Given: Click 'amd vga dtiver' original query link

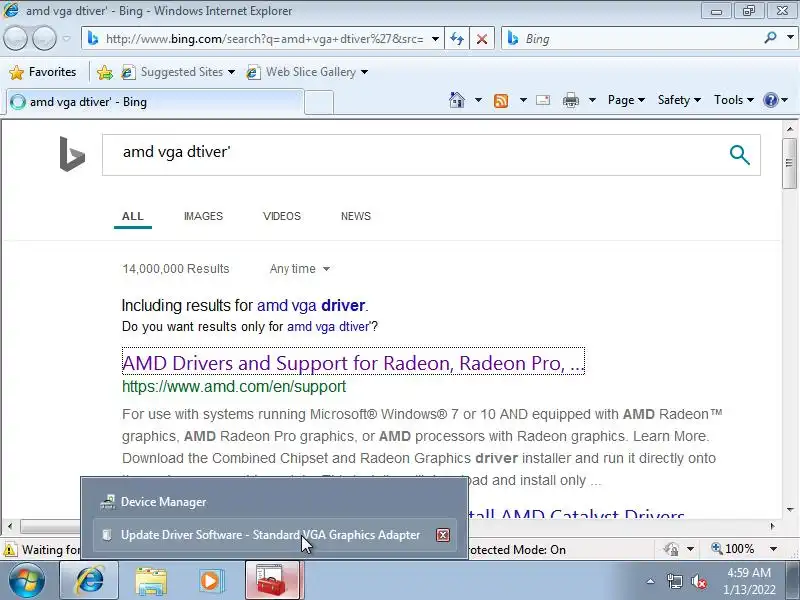Looking at the screenshot, I should pyautogui.click(x=330, y=327).
